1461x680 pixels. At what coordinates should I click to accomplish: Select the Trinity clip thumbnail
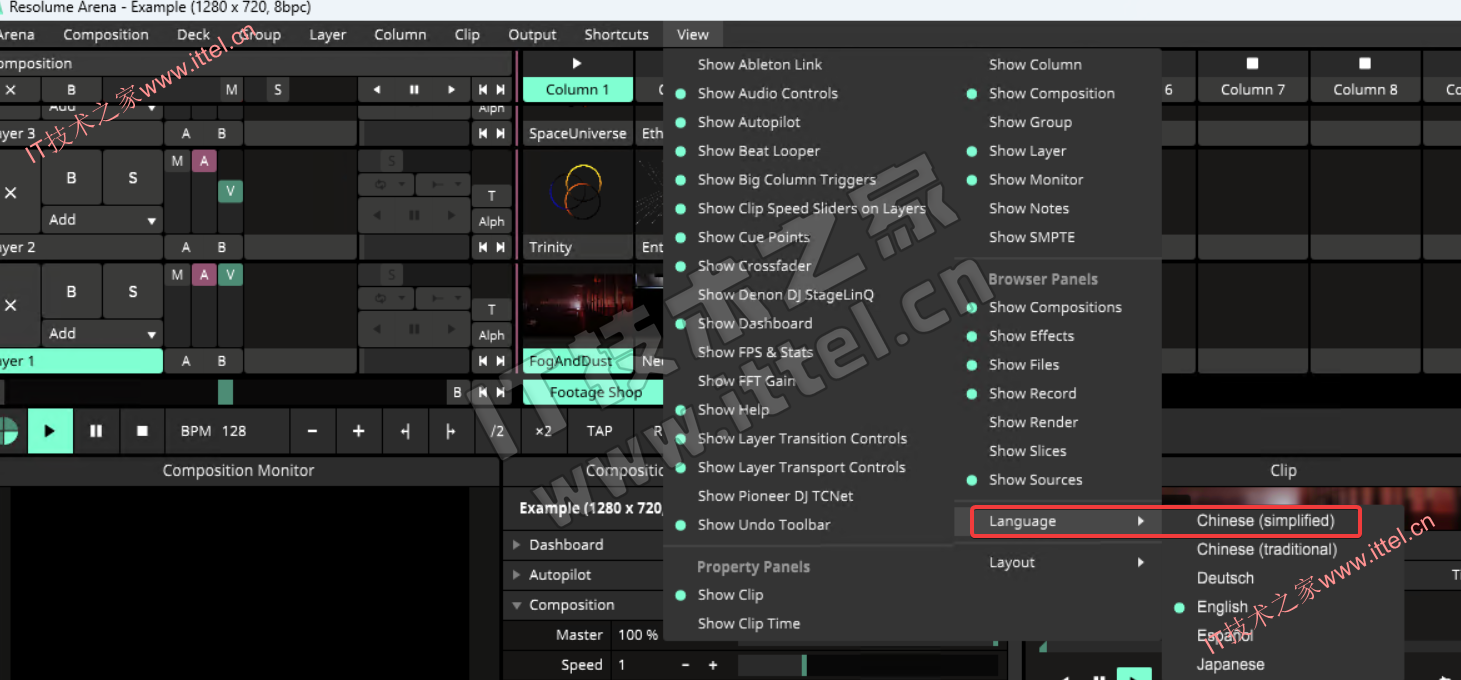point(577,193)
